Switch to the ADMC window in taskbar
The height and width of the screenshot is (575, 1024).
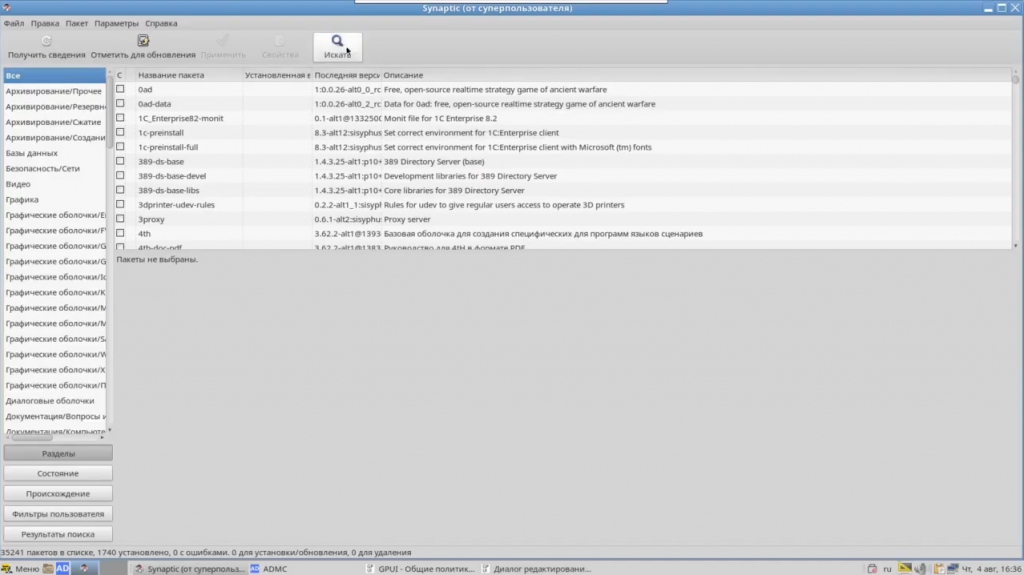click(269, 568)
